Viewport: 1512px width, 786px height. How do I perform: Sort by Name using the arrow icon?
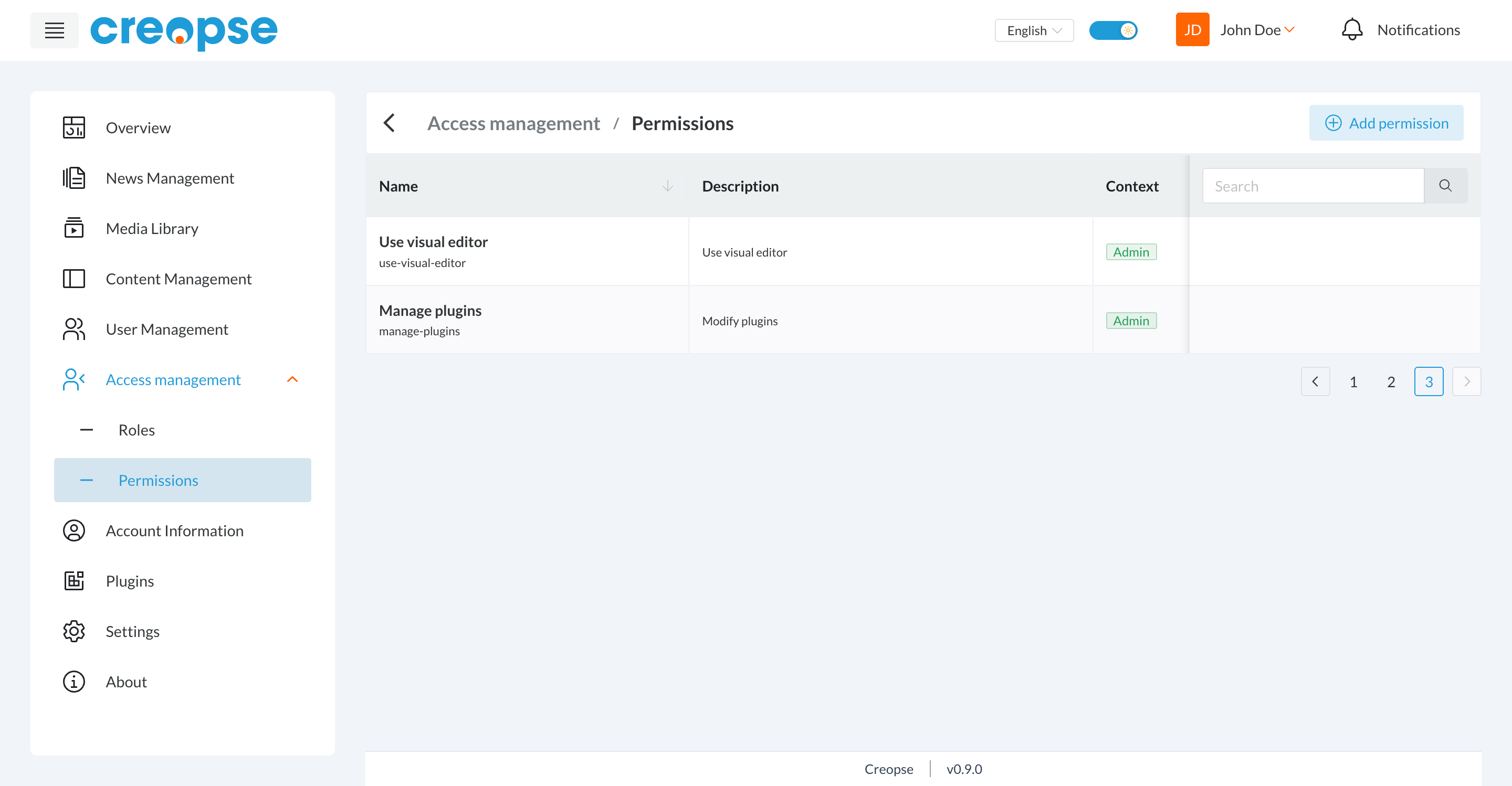(x=667, y=186)
